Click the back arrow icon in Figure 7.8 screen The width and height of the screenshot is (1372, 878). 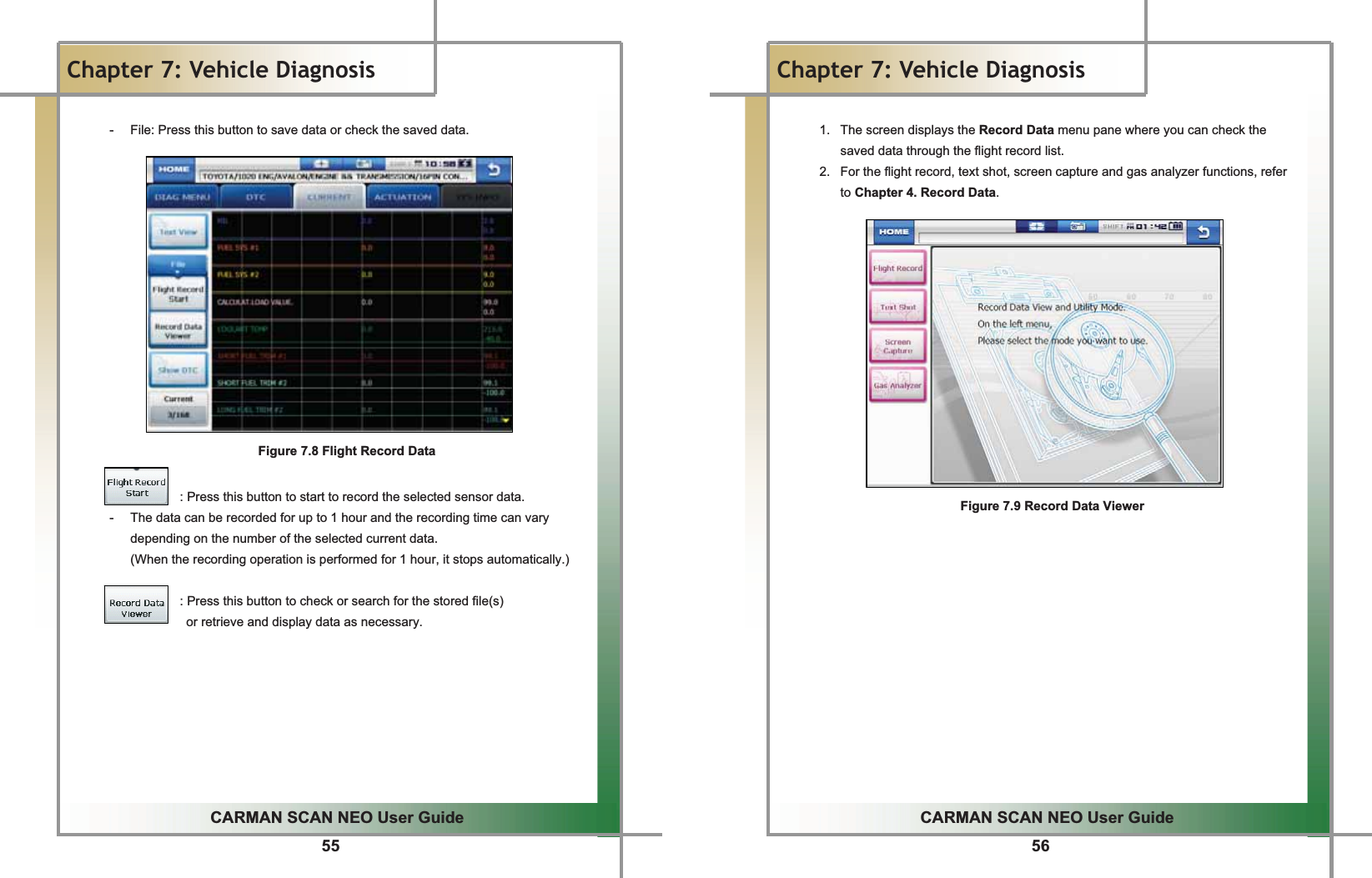[494, 167]
